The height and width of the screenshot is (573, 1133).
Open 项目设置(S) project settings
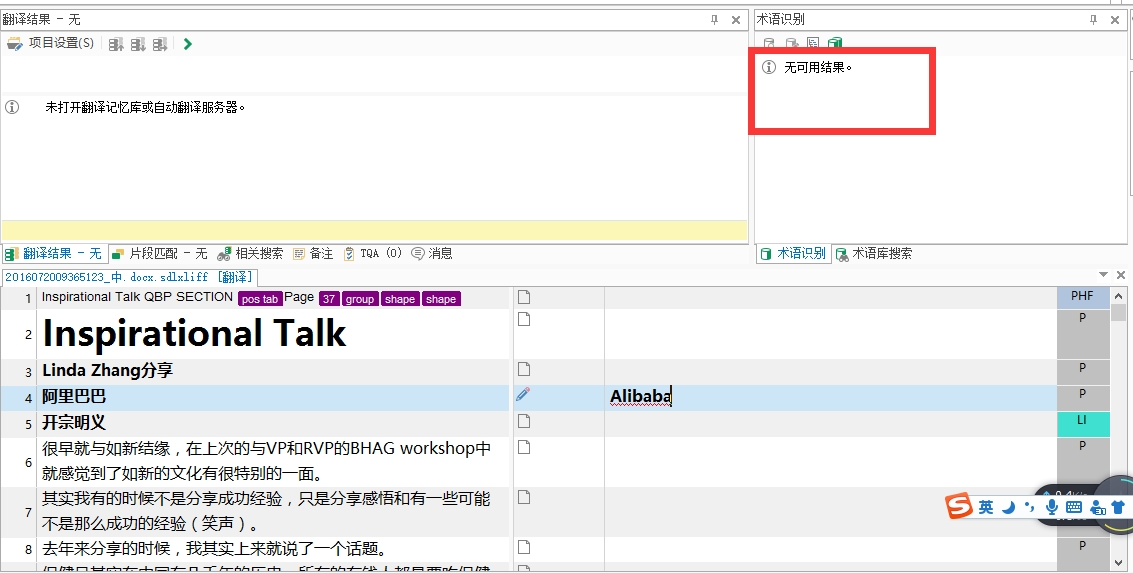(51, 43)
